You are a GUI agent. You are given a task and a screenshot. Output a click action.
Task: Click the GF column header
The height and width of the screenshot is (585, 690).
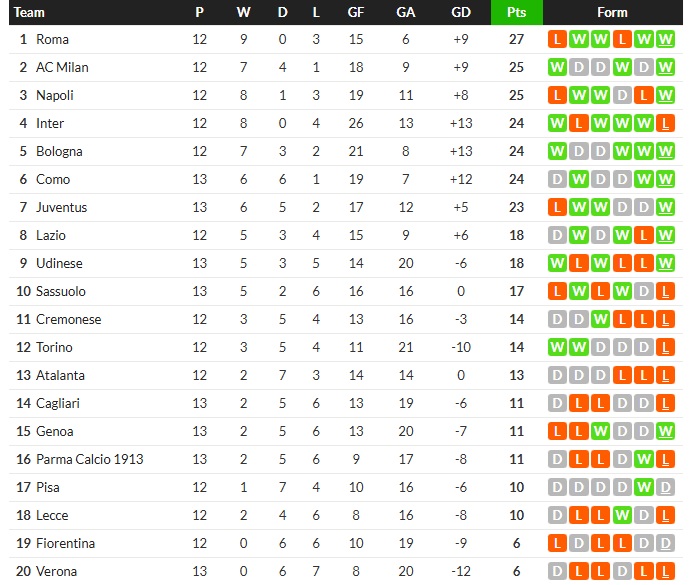[x=355, y=12]
